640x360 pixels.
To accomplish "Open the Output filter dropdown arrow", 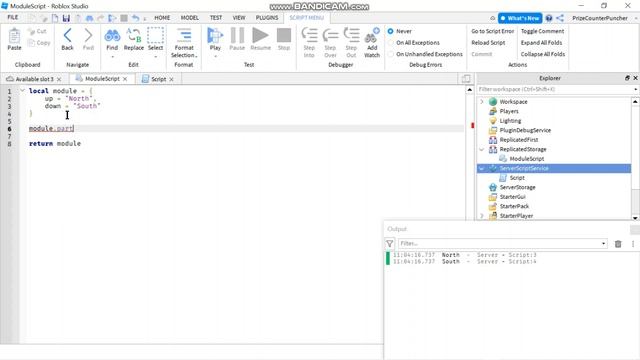I will click(603, 244).
